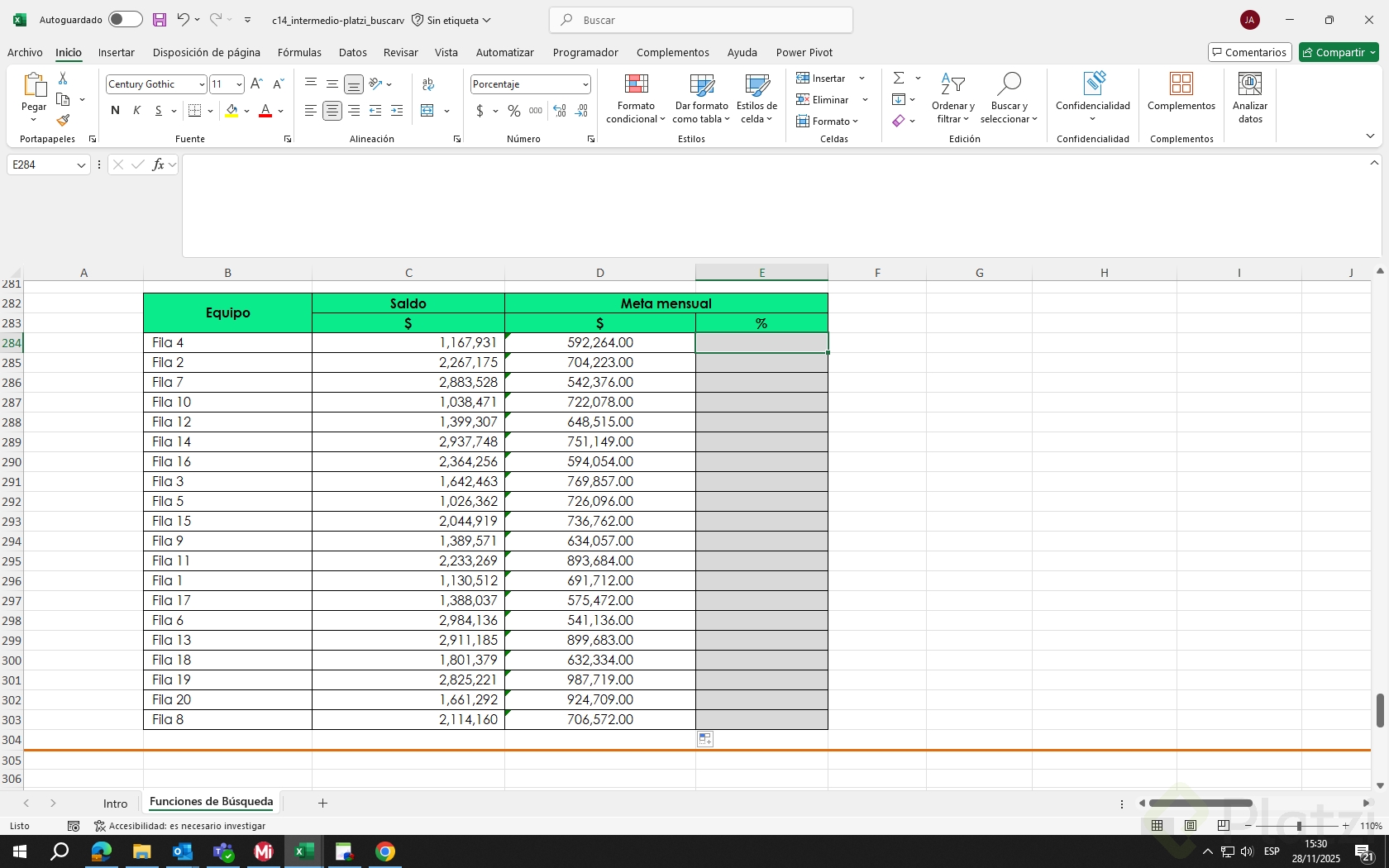This screenshot has width=1389, height=868.
Task: Open the fill color dropdown arrow
Action: [246, 111]
